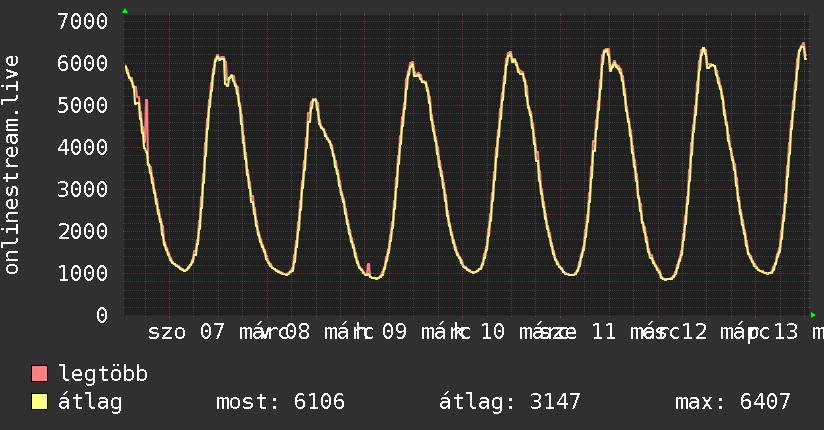824x430 pixels.
Task: Click the 0 y-axis label
Action: [101, 315]
